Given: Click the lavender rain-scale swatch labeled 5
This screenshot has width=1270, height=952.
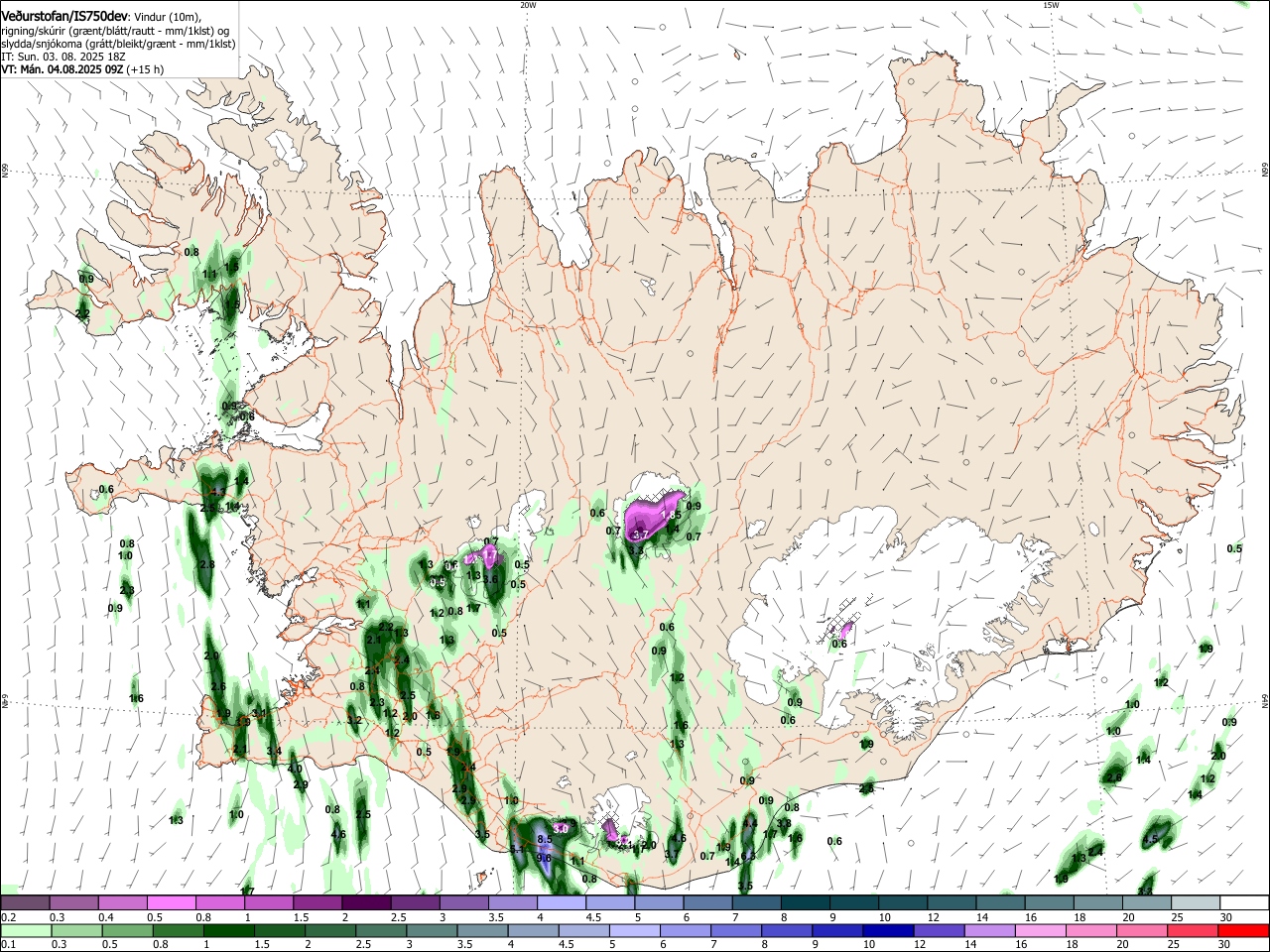Looking at the screenshot, I should pyautogui.click(x=637, y=930).
